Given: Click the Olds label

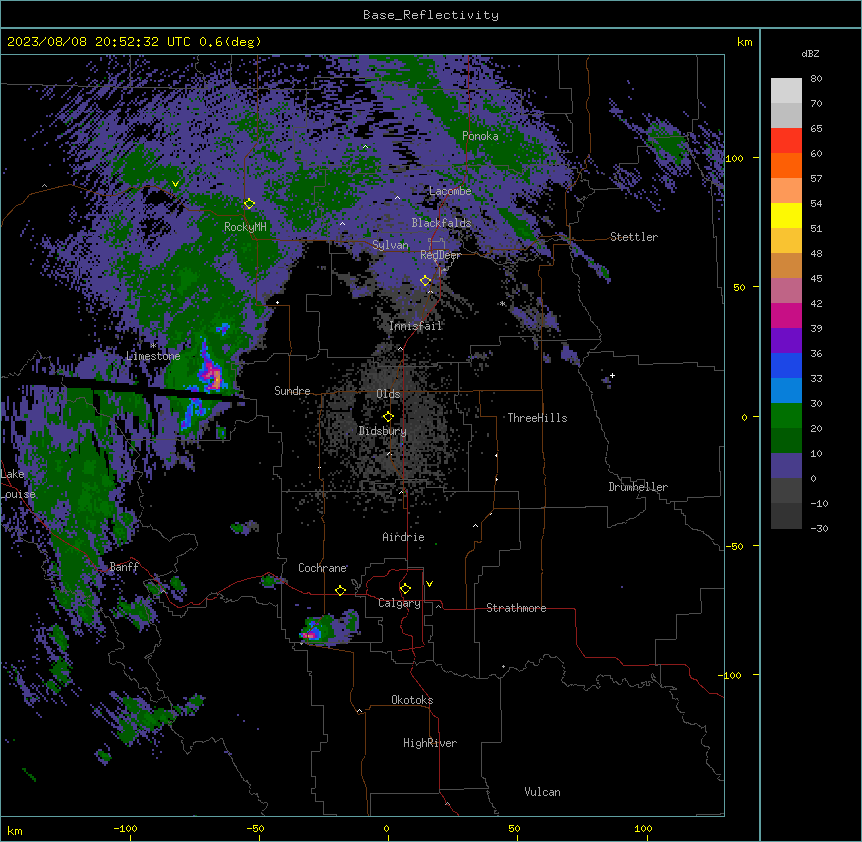Looking at the screenshot, I should (388, 394).
